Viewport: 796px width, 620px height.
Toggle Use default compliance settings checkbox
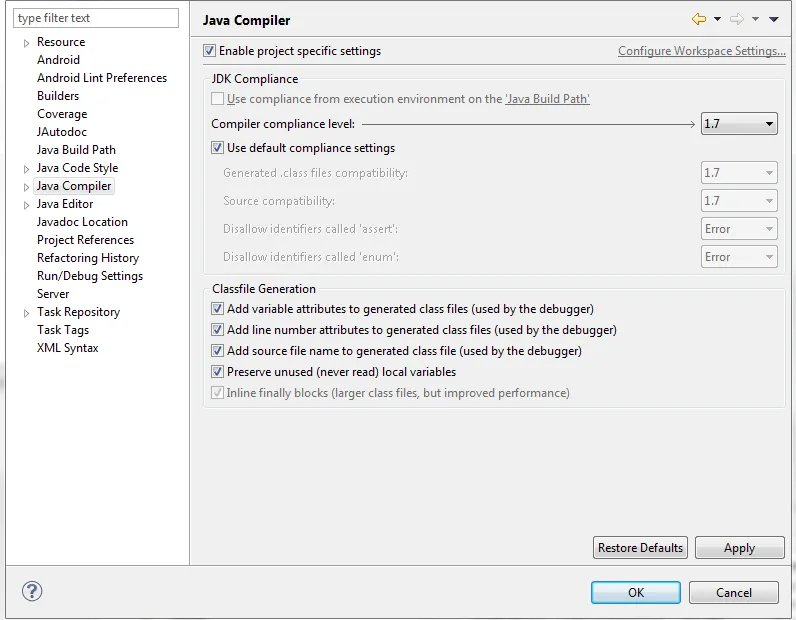click(217, 148)
